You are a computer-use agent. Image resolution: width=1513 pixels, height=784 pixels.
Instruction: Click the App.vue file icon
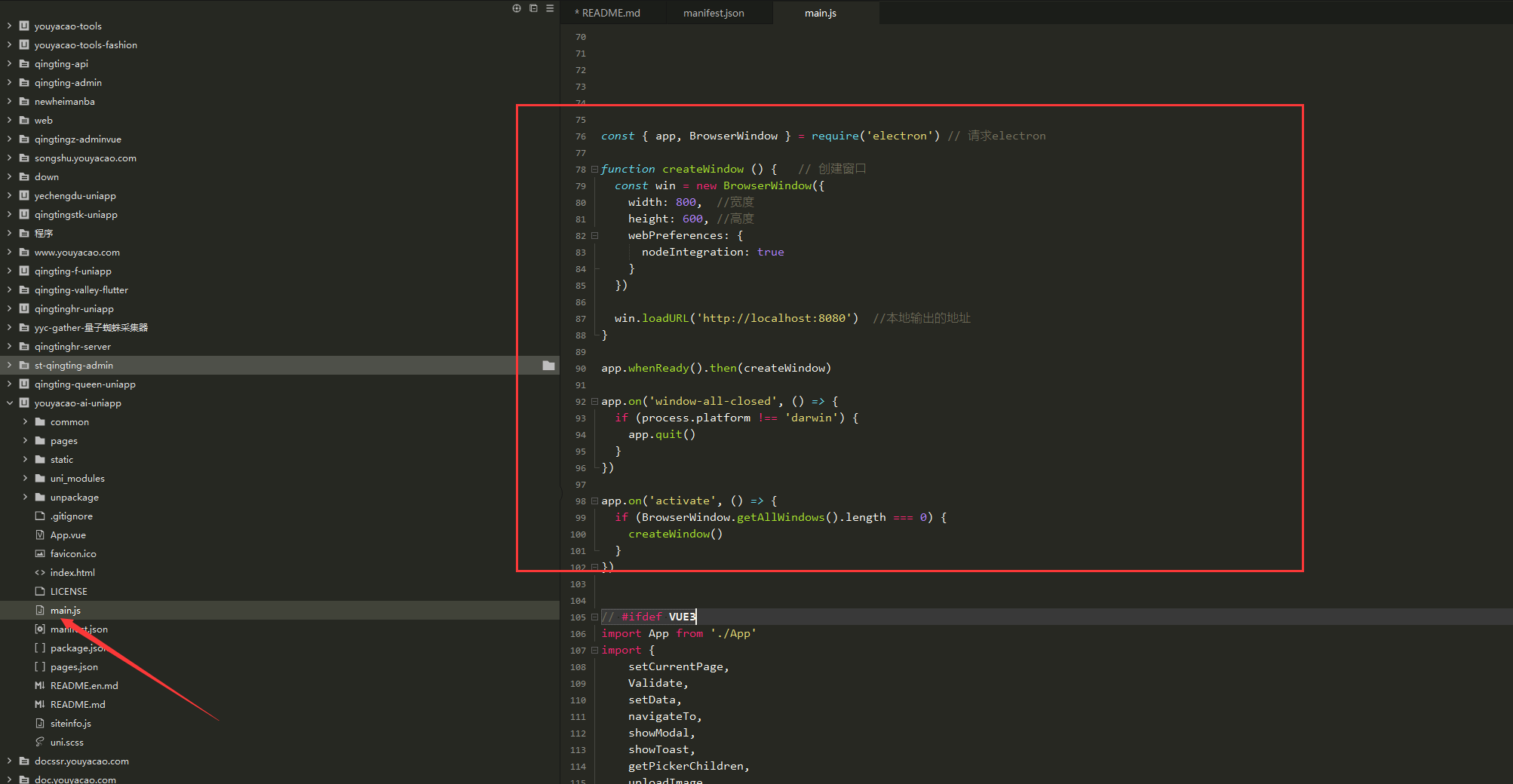(40, 534)
